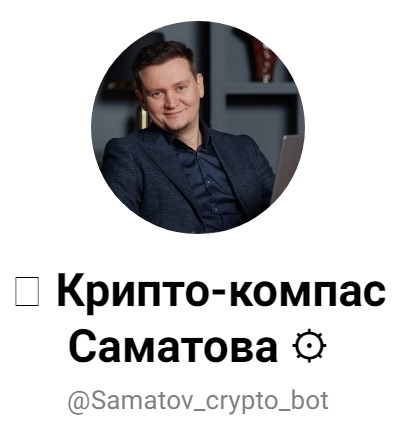Click the bot suffix of the username
The height and width of the screenshot is (429, 406).
click(311, 400)
